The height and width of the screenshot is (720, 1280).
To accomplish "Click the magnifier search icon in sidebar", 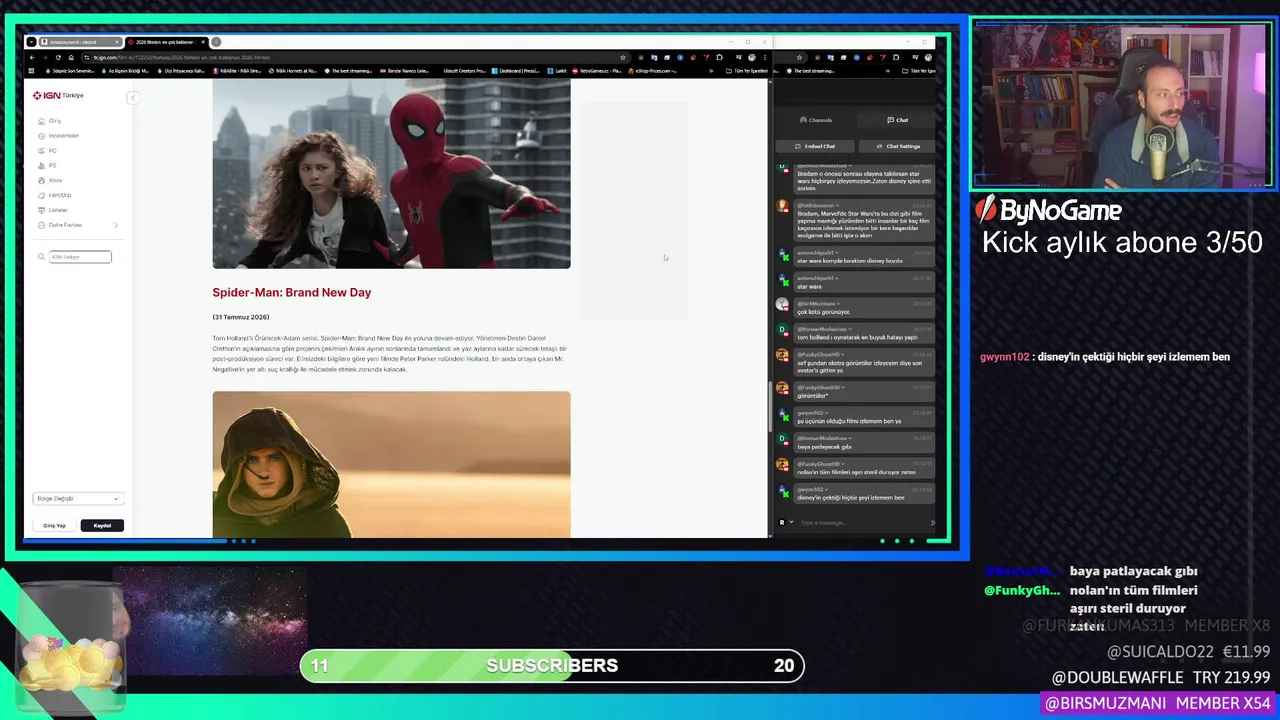I will click(x=42, y=257).
